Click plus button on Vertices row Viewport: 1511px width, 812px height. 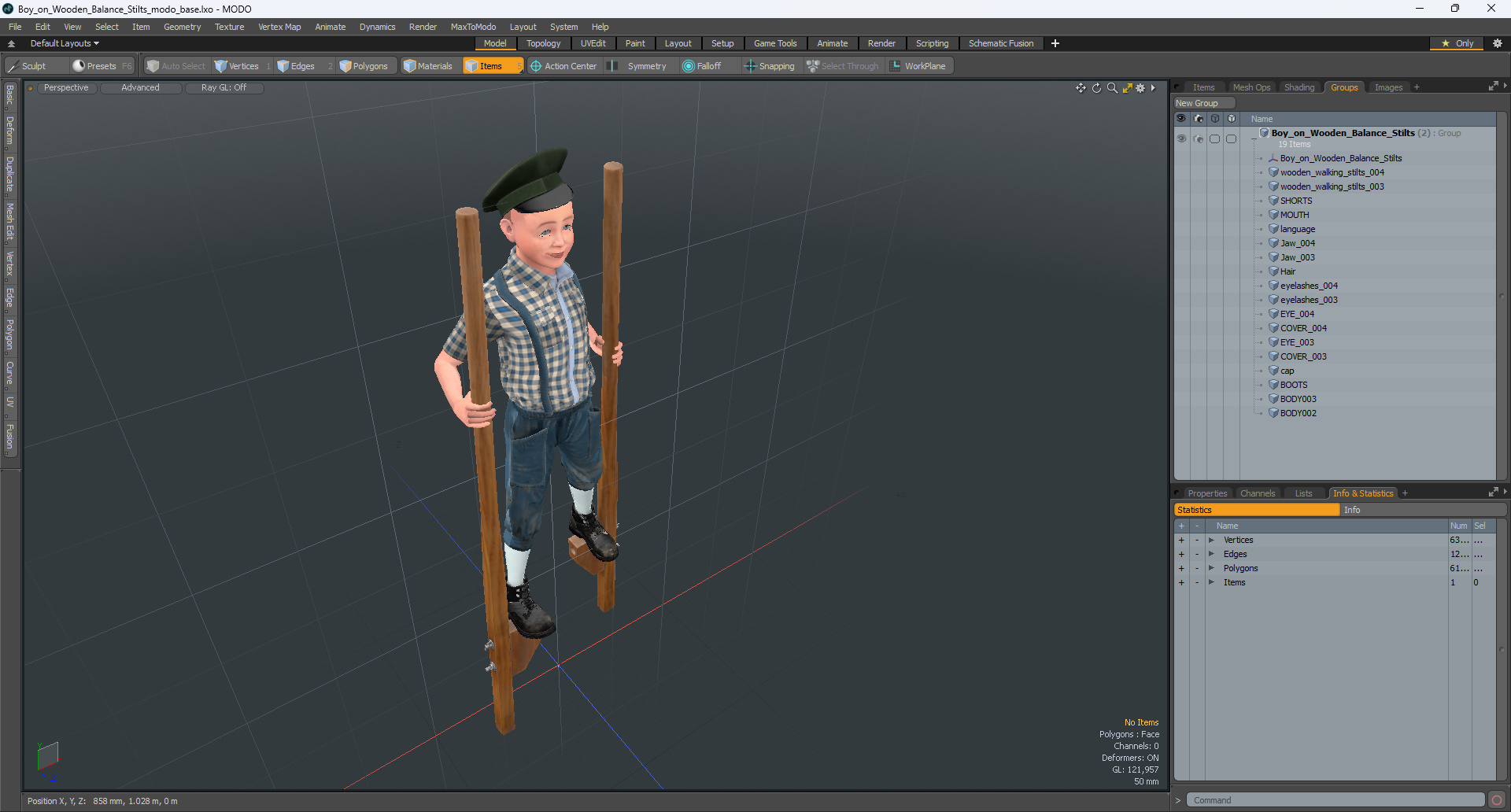pos(1181,540)
